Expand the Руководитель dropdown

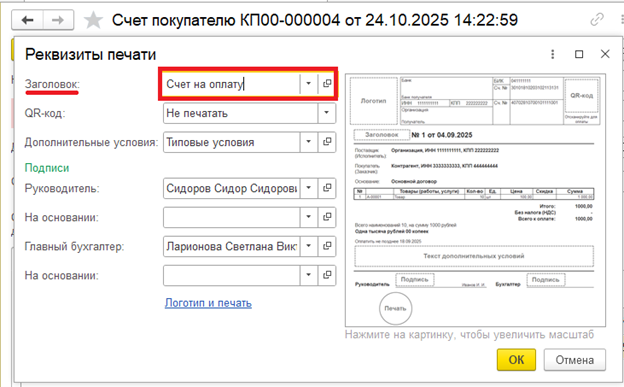pos(308,188)
